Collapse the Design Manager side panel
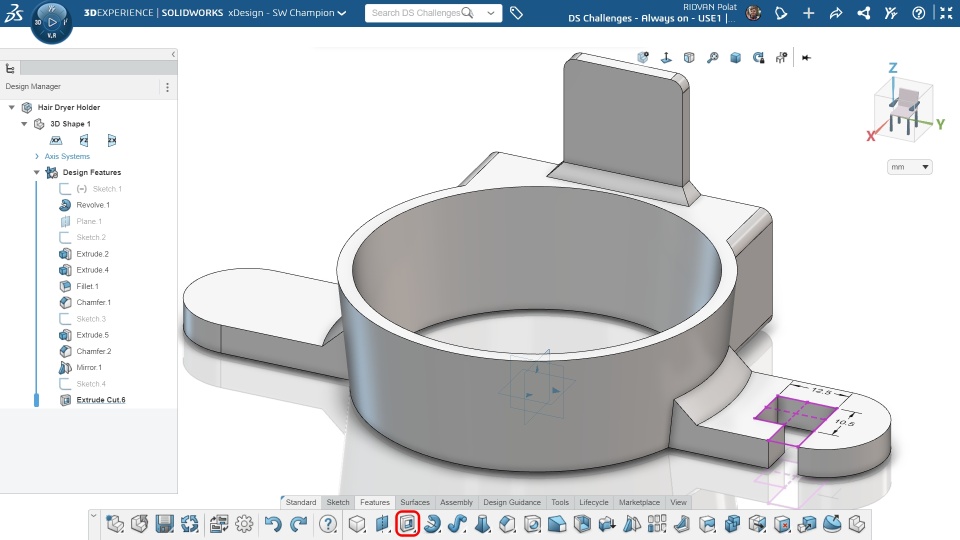The image size is (960, 540). click(x=173, y=54)
